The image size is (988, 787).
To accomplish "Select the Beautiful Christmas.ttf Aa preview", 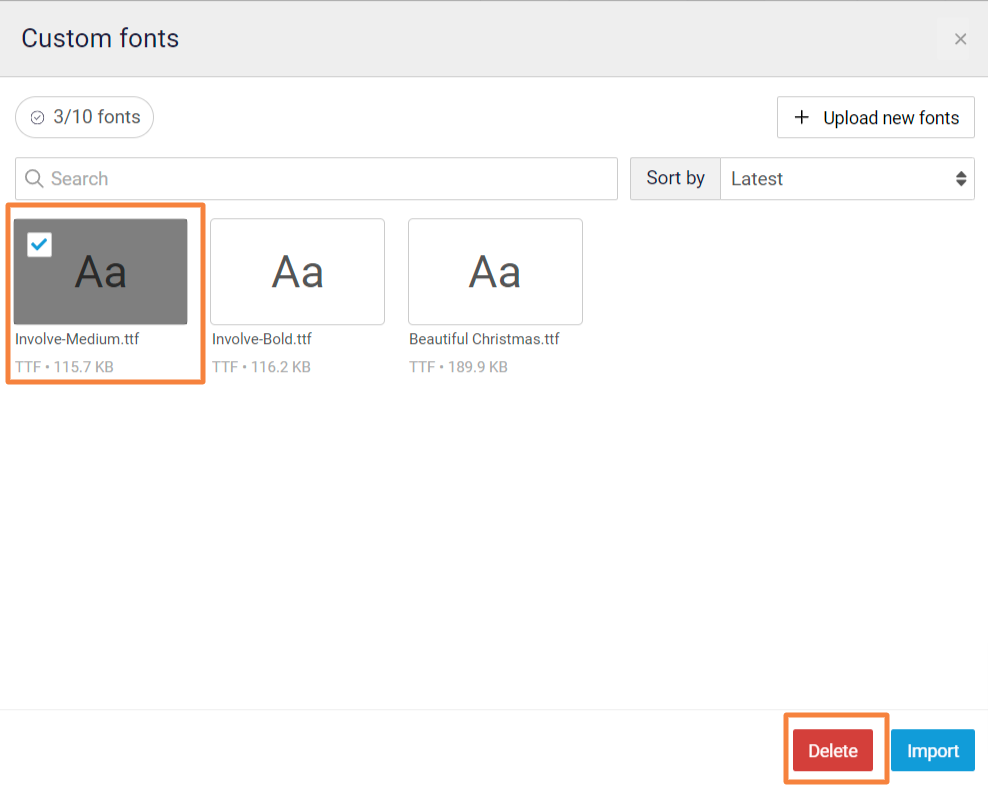I will (x=495, y=272).
